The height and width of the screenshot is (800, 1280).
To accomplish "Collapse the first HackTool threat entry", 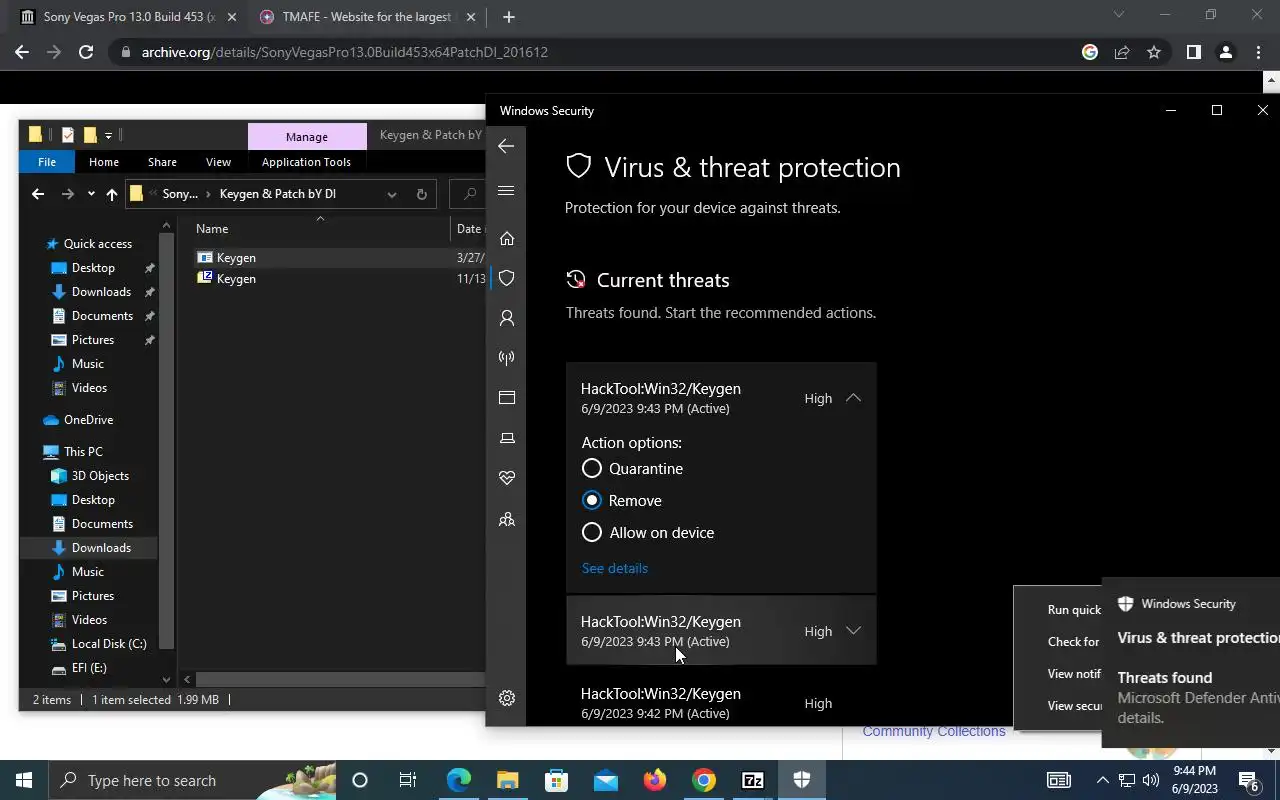I will click(853, 398).
